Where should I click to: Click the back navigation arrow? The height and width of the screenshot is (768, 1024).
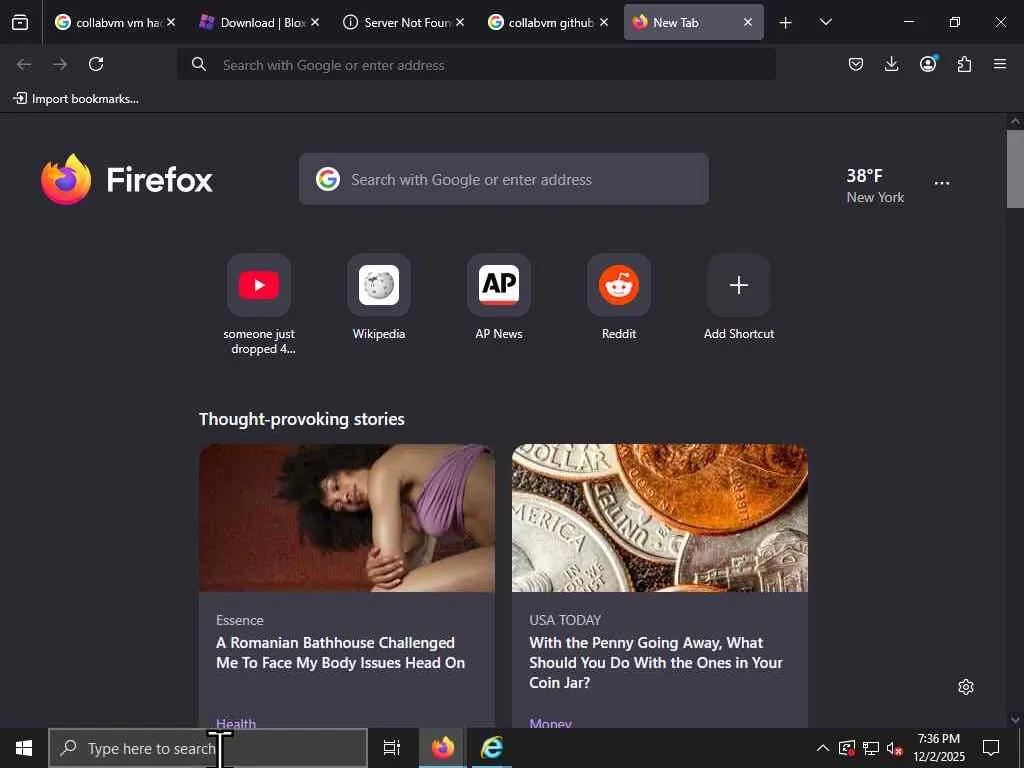tap(24, 64)
